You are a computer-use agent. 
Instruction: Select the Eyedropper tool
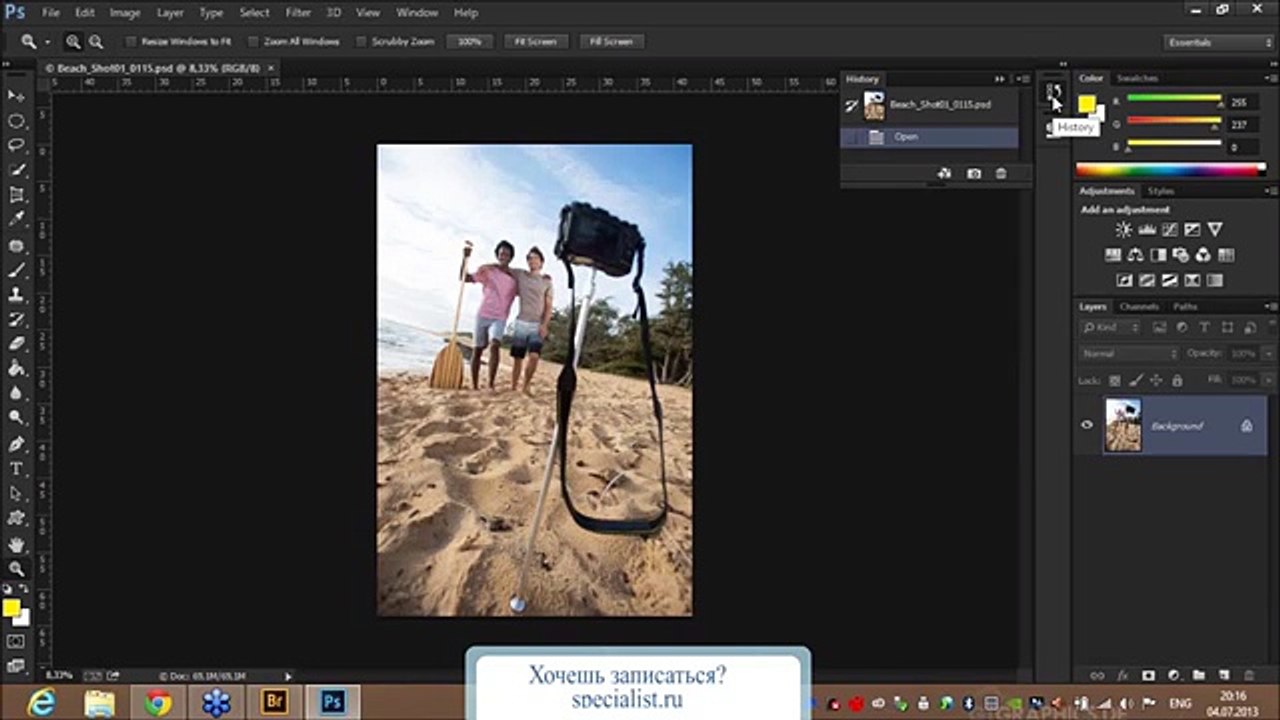tap(16, 220)
